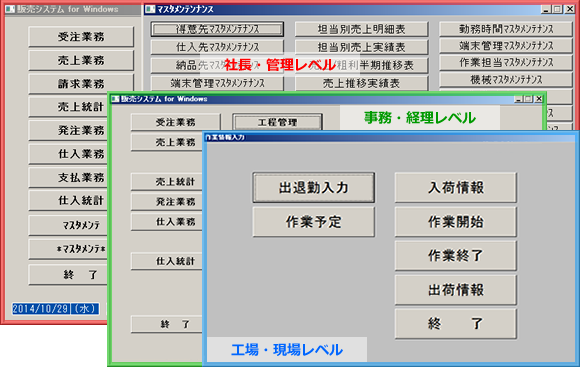The height and width of the screenshot is (367, 580).
Task: Open 支払業務 from the main menu
Action: coord(81,177)
